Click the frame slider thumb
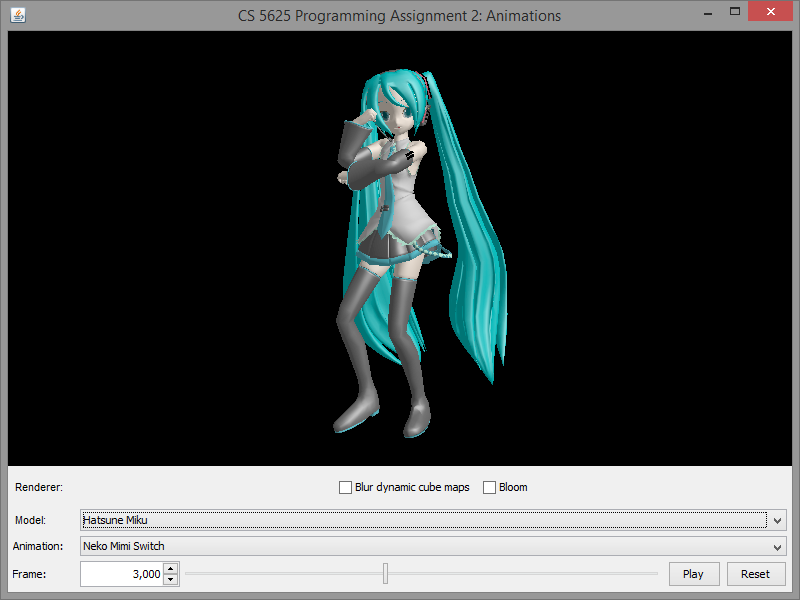This screenshot has height=600, width=800. coord(385,574)
